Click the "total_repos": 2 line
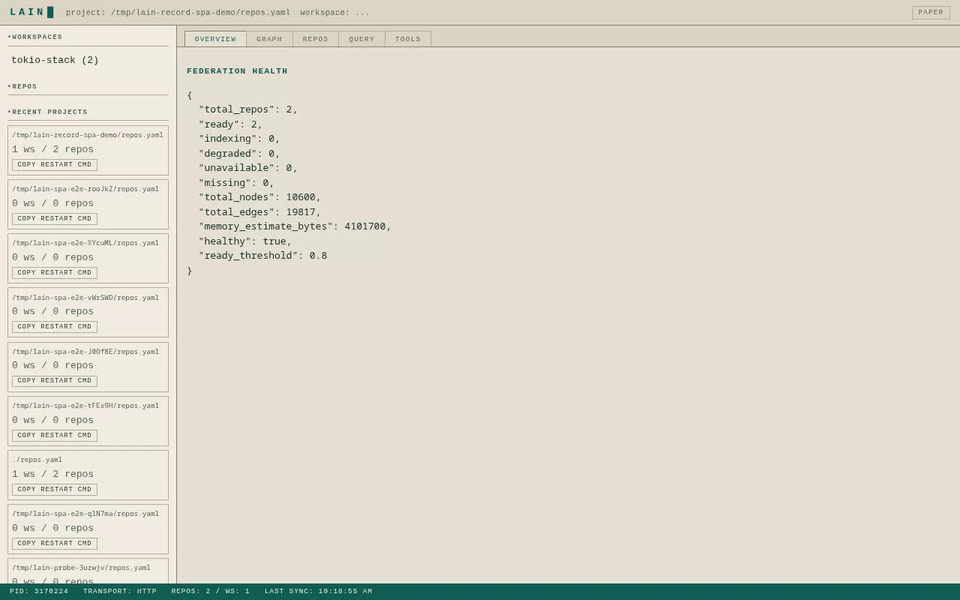This screenshot has height=600, width=960. click(x=248, y=110)
